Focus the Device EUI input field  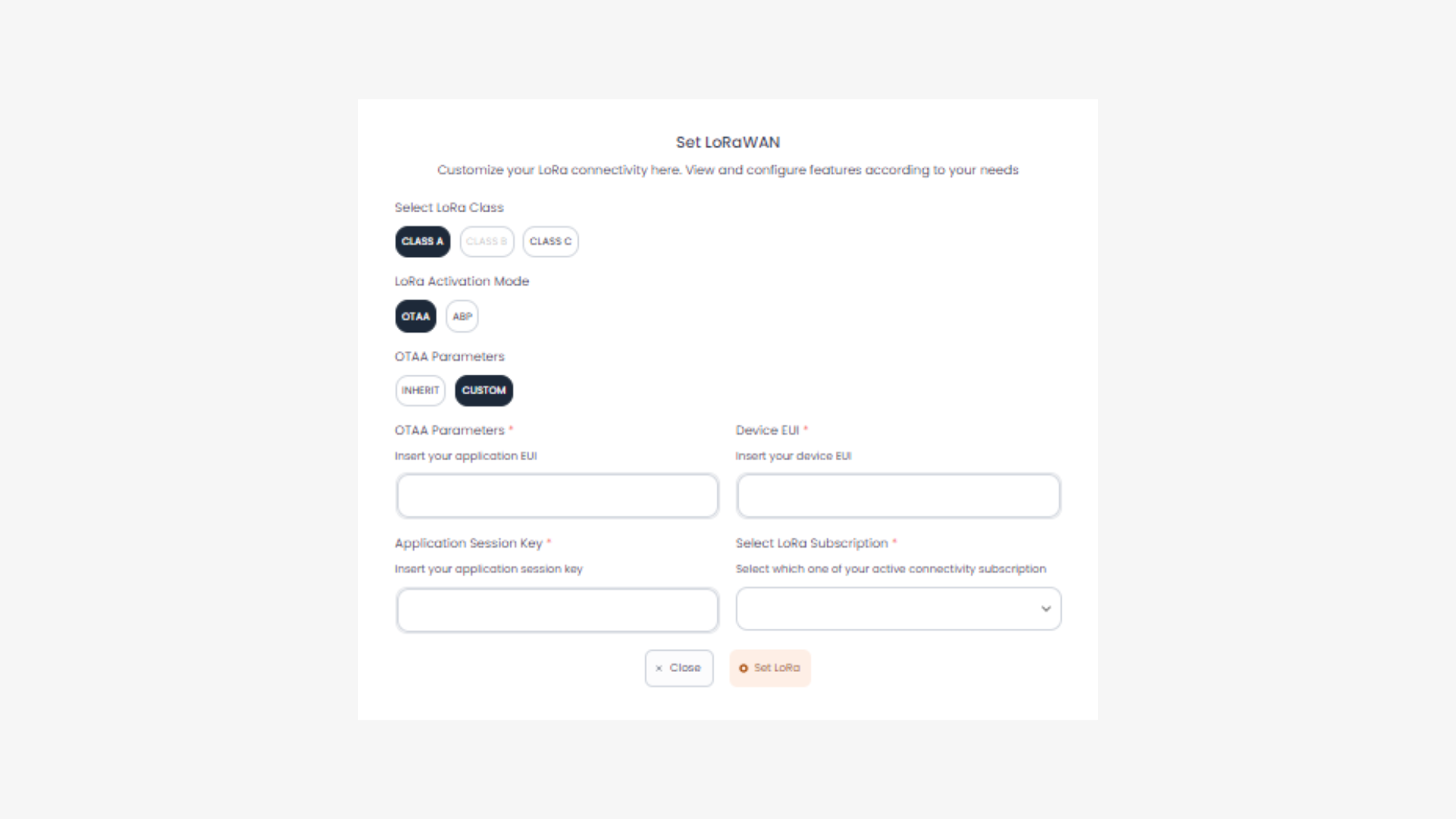899,496
